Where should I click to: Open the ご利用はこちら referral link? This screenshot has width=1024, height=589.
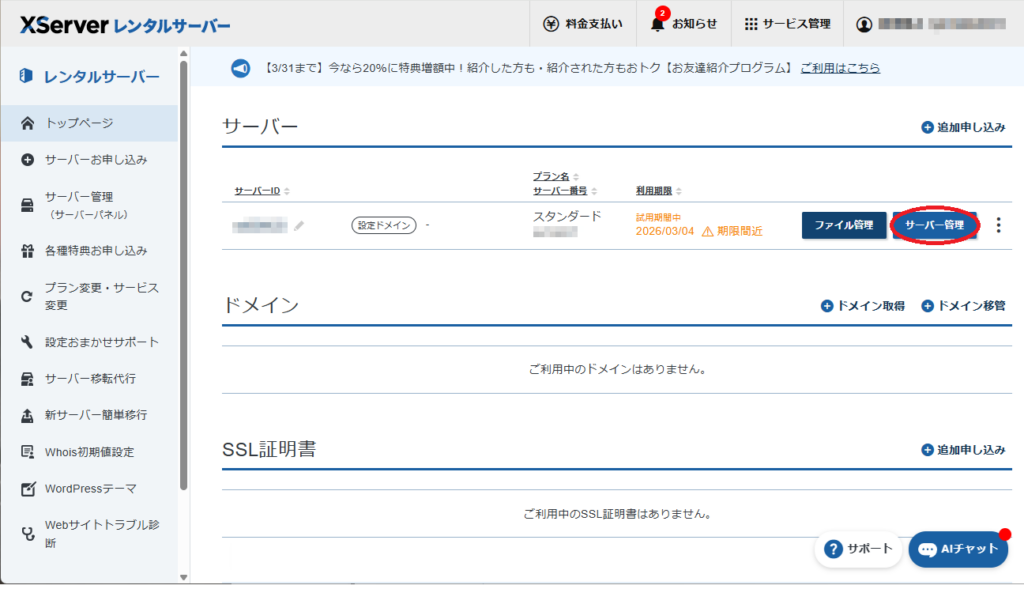pos(838,67)
